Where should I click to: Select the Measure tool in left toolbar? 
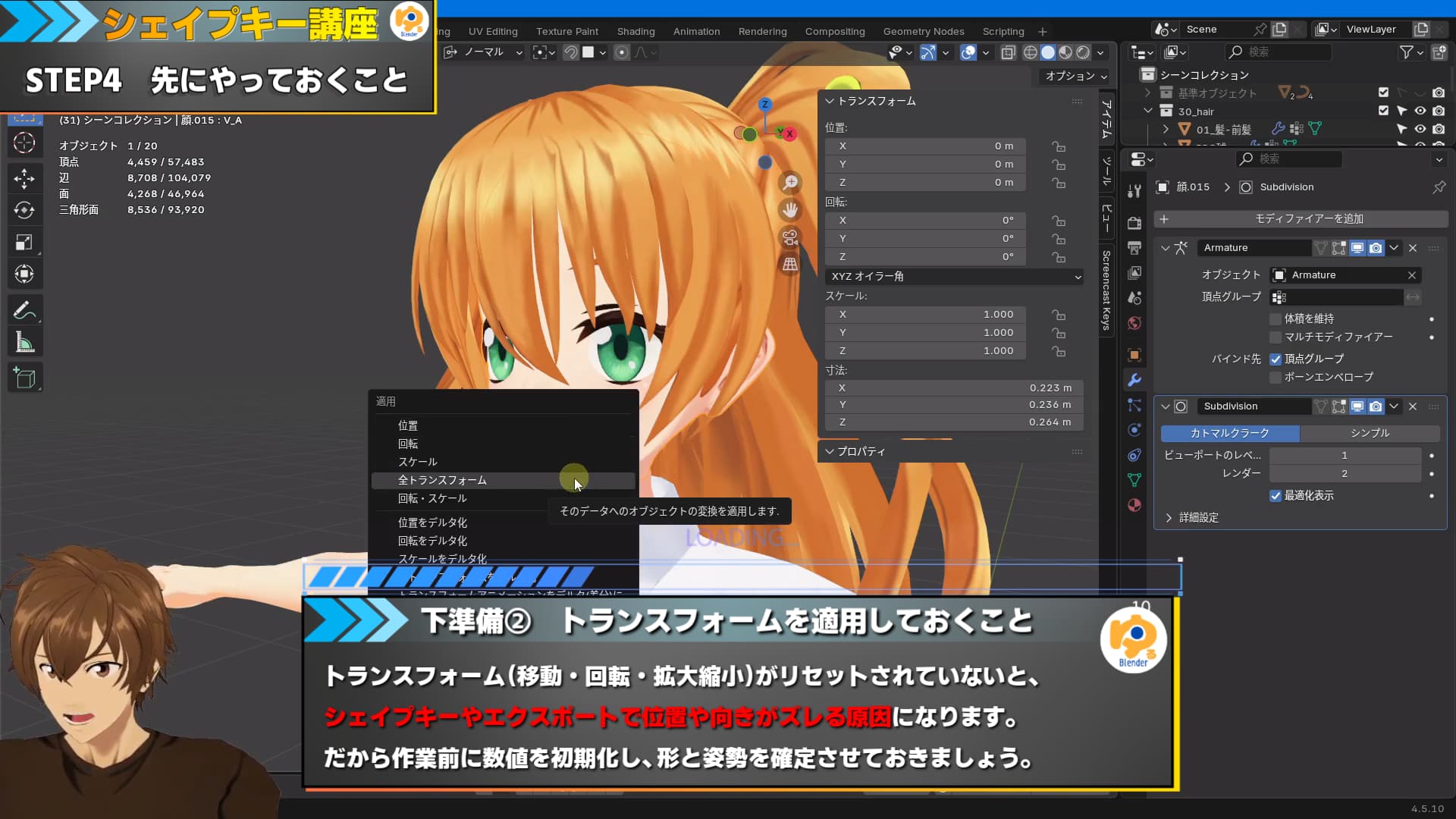(24, 342)
